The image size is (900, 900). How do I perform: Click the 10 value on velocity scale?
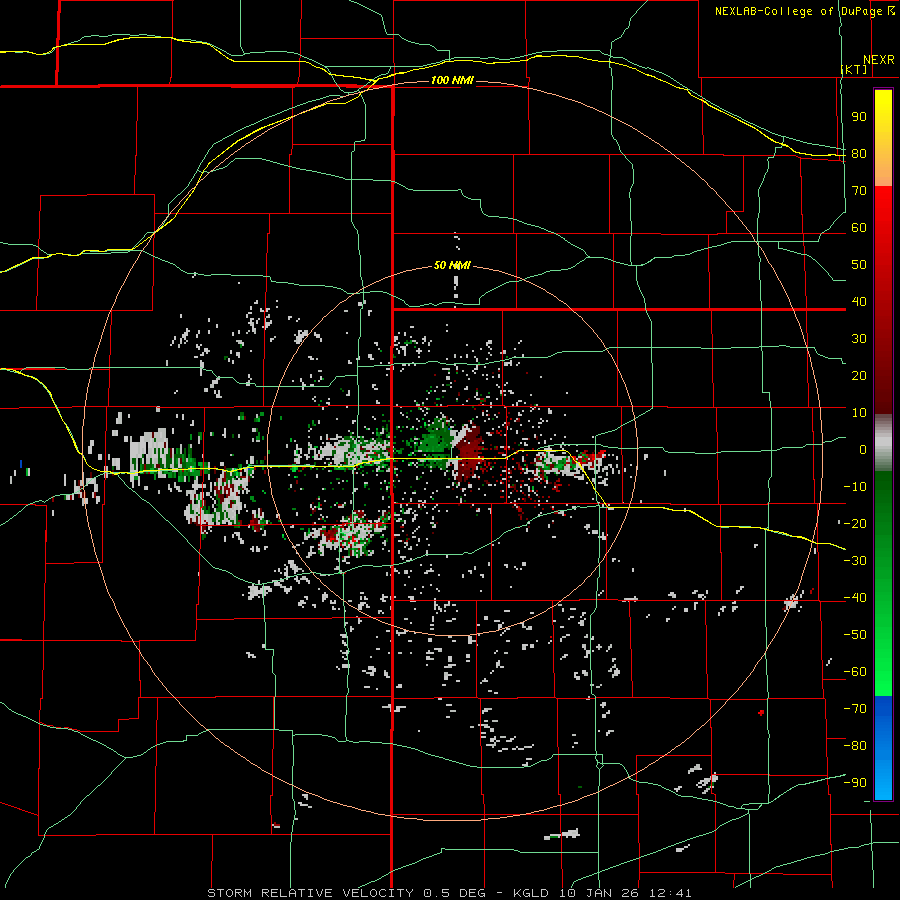(859, 413)
